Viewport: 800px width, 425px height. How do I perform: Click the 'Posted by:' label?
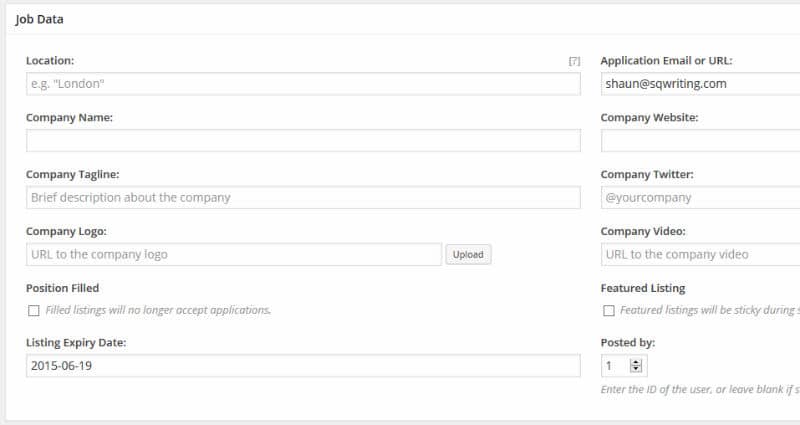click(x=628, y=342)
